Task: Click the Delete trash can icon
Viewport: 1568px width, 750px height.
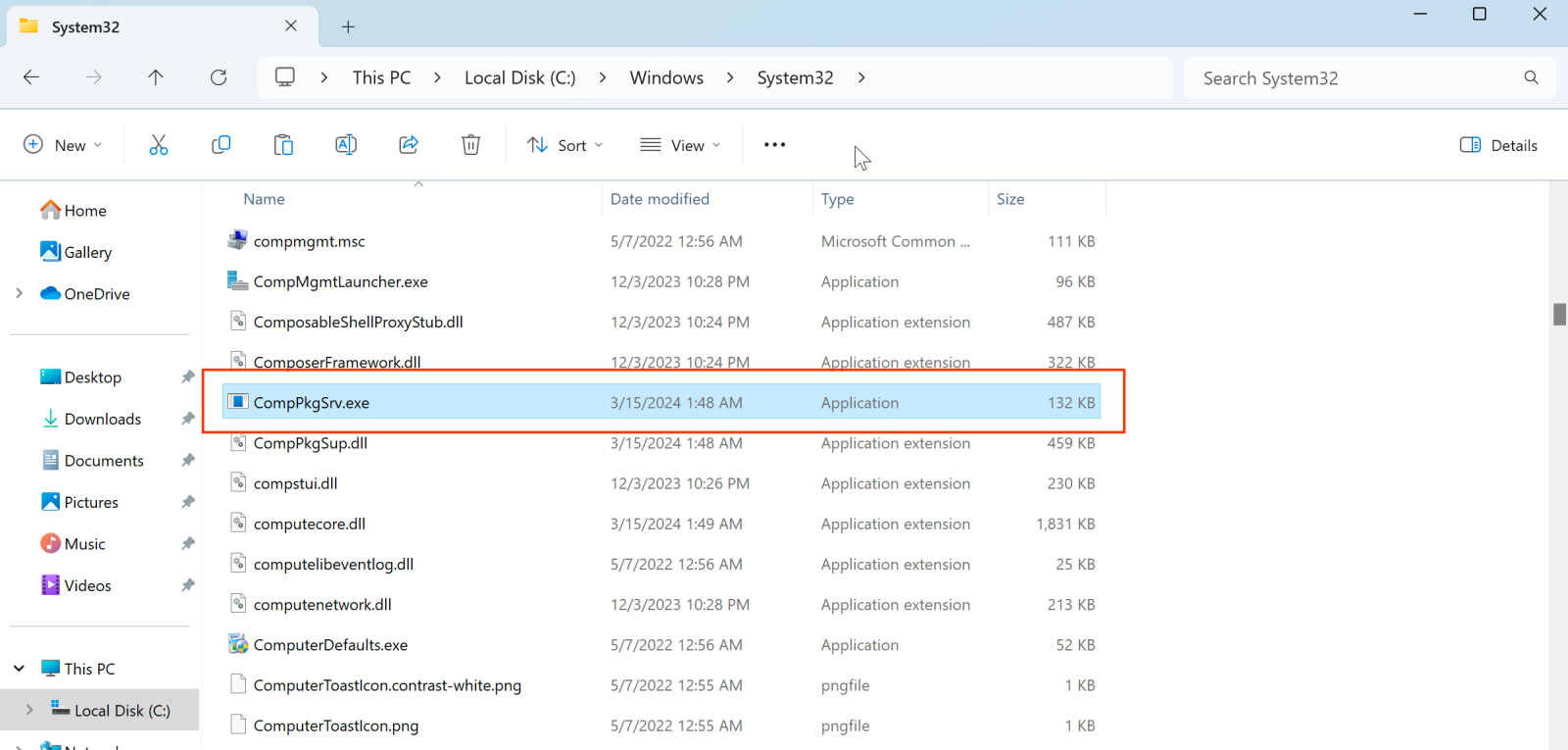Action: click(471, 145)
